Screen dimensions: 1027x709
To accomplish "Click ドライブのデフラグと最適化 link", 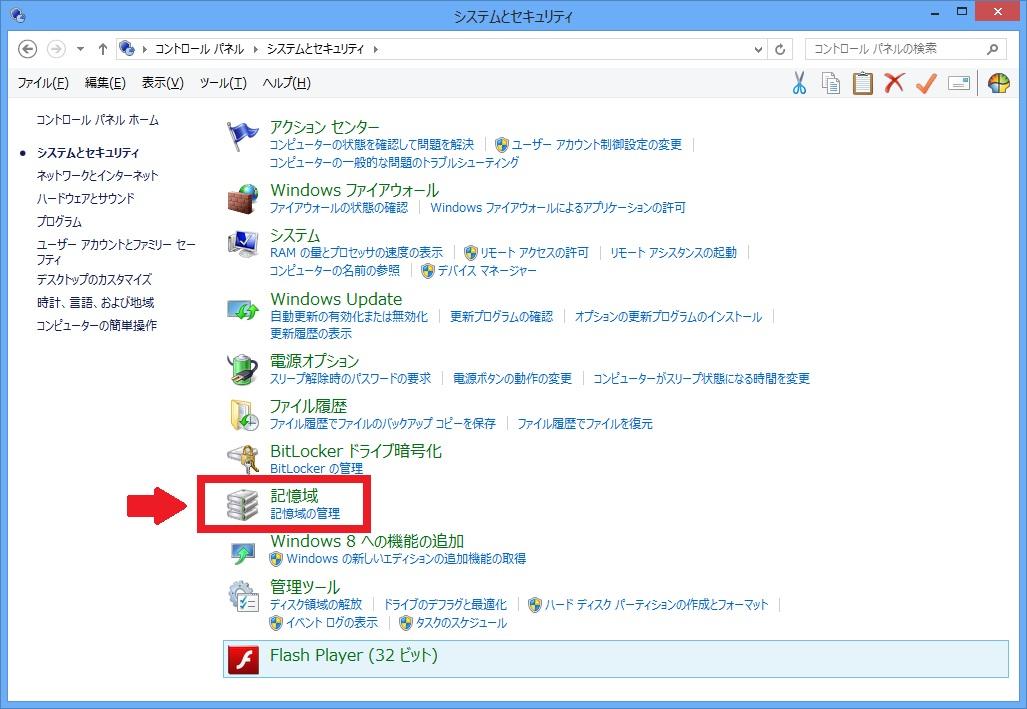I will tap(445, 604).
